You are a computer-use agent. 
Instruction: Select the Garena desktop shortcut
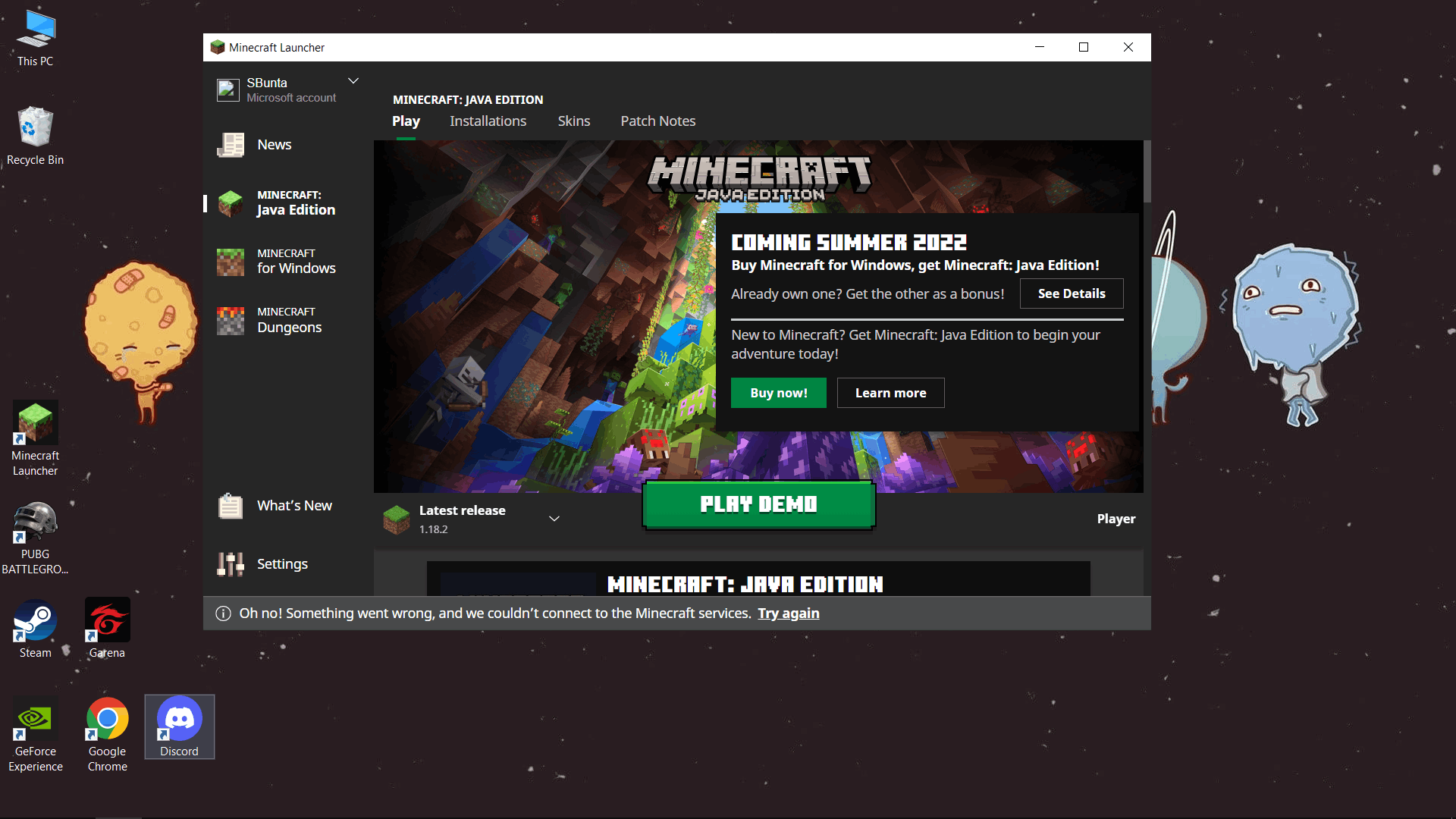pos(107,629)
